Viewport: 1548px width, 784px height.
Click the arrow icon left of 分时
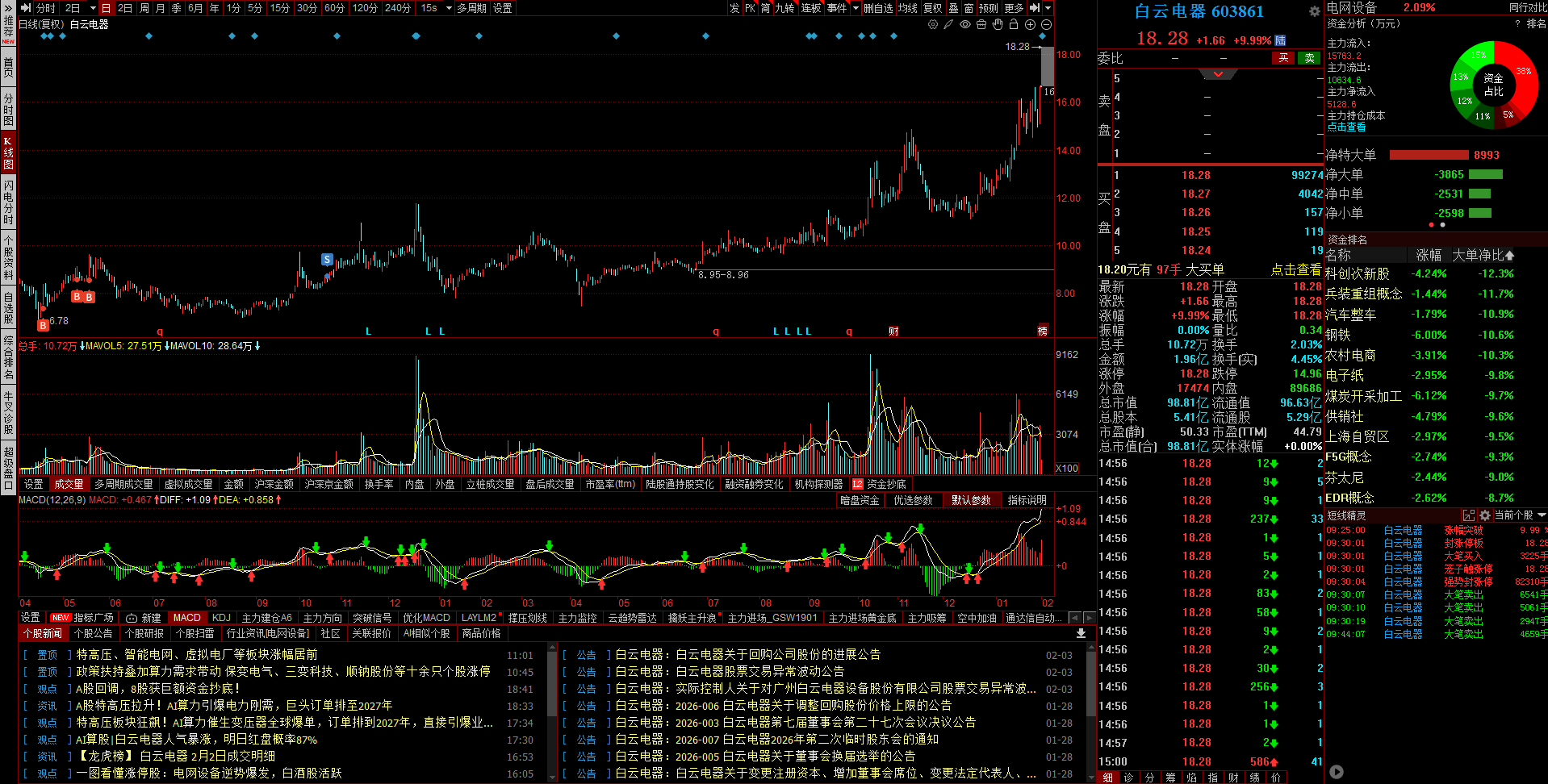click(x=26, y=8)
